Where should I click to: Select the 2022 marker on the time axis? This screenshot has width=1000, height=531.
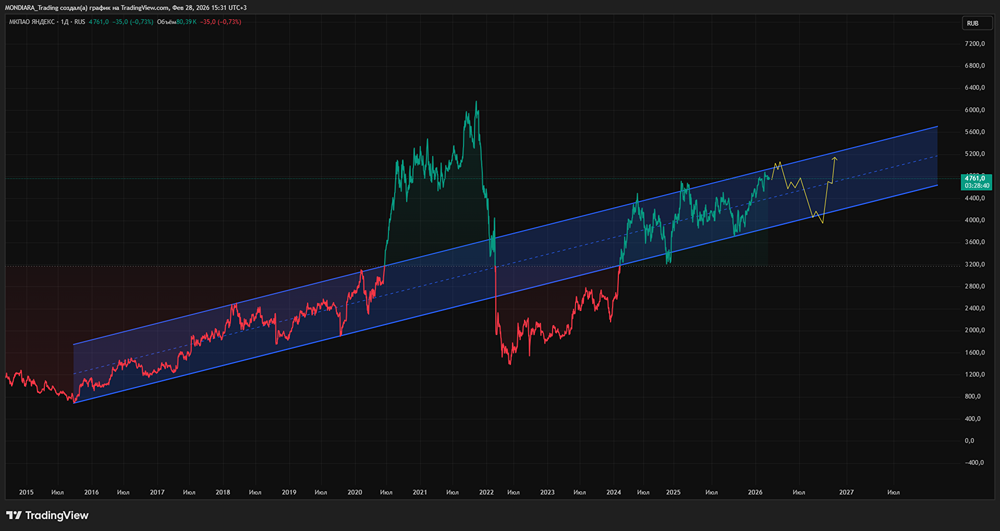tap(487, 492)
